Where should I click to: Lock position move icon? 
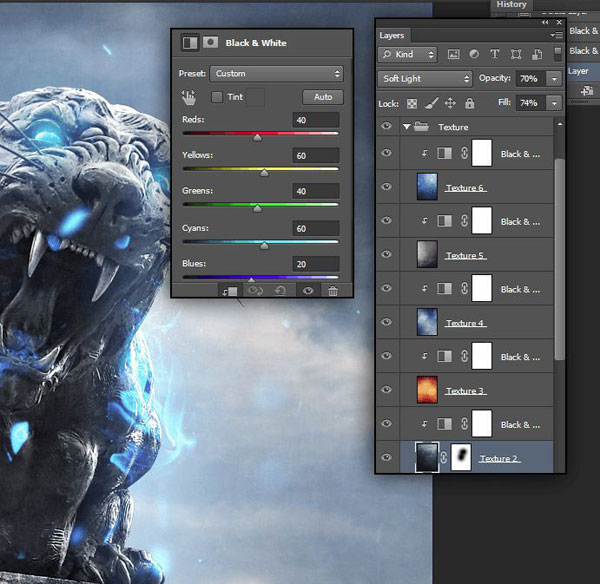coord(450,103)
